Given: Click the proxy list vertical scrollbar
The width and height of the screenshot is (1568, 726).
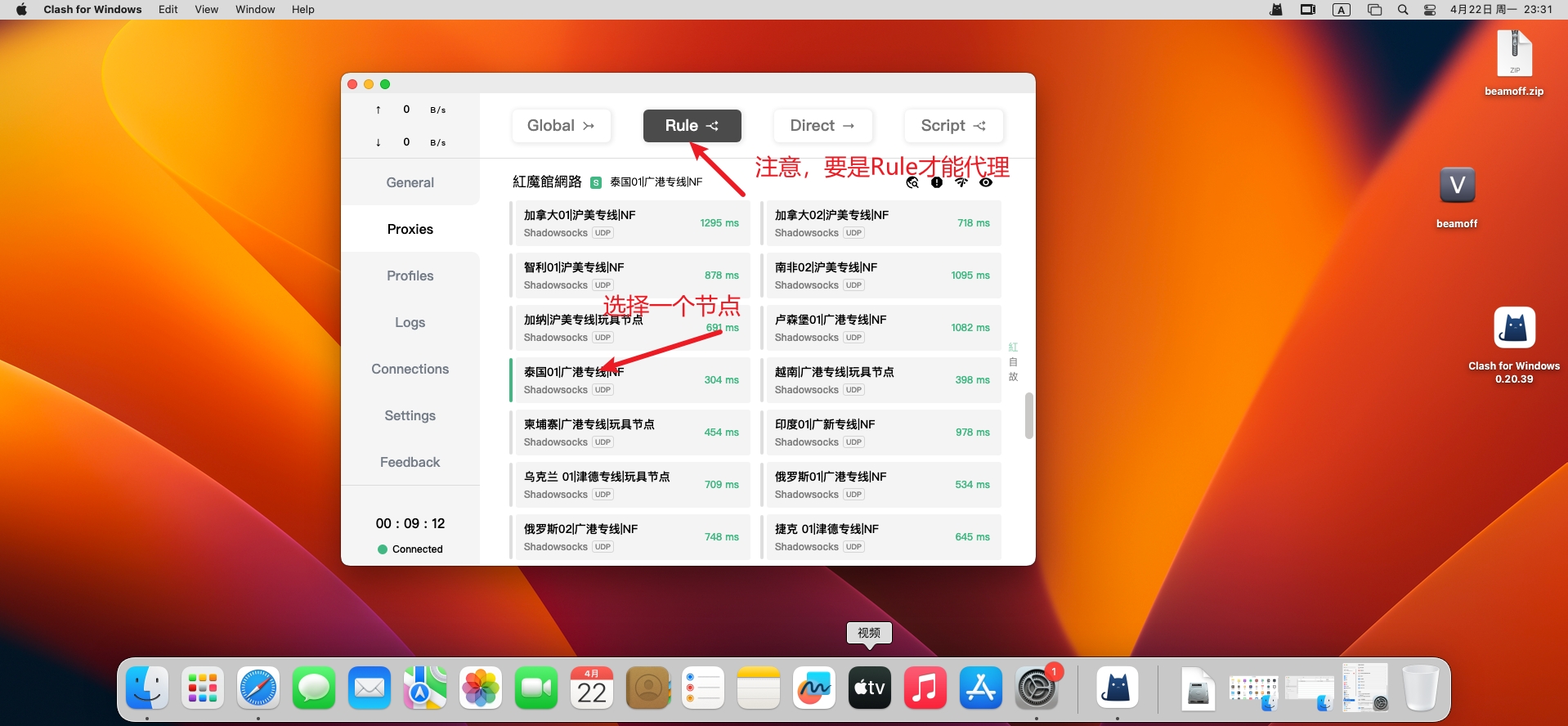Looking at the screenshot, I should pyautogui.click(x=1028, y=415).
